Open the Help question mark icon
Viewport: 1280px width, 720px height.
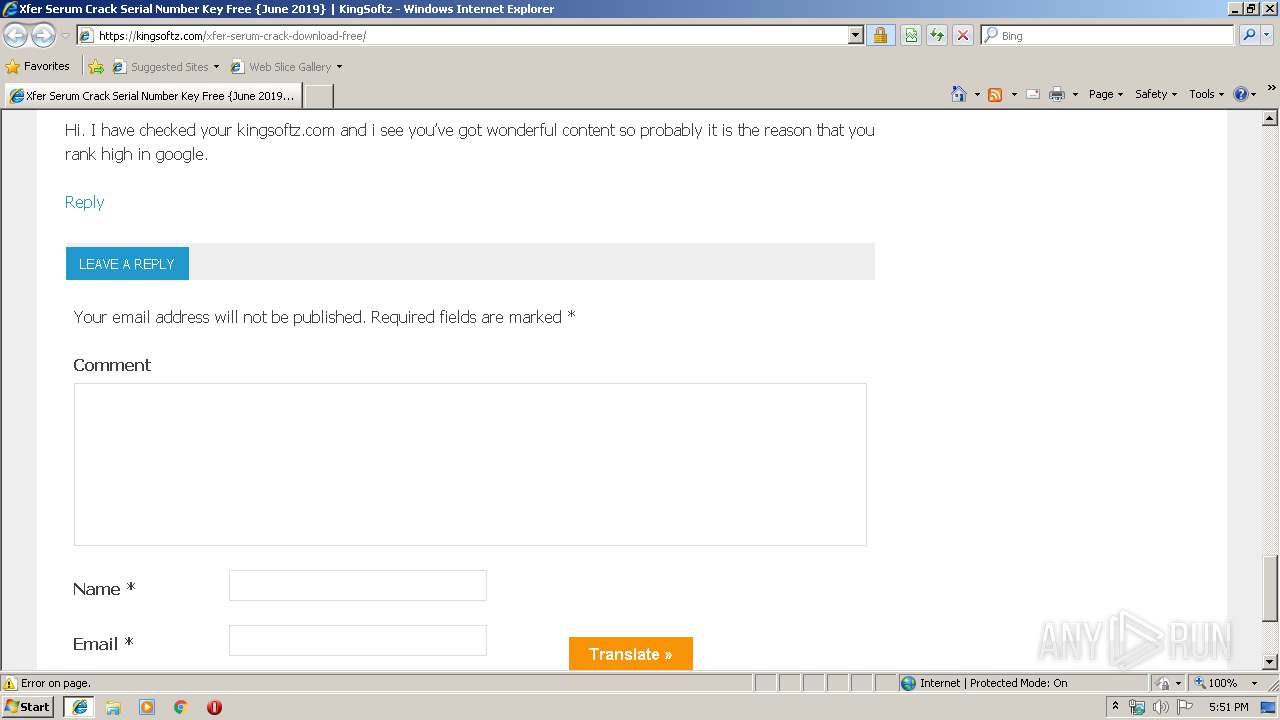tap(1241, 94)
